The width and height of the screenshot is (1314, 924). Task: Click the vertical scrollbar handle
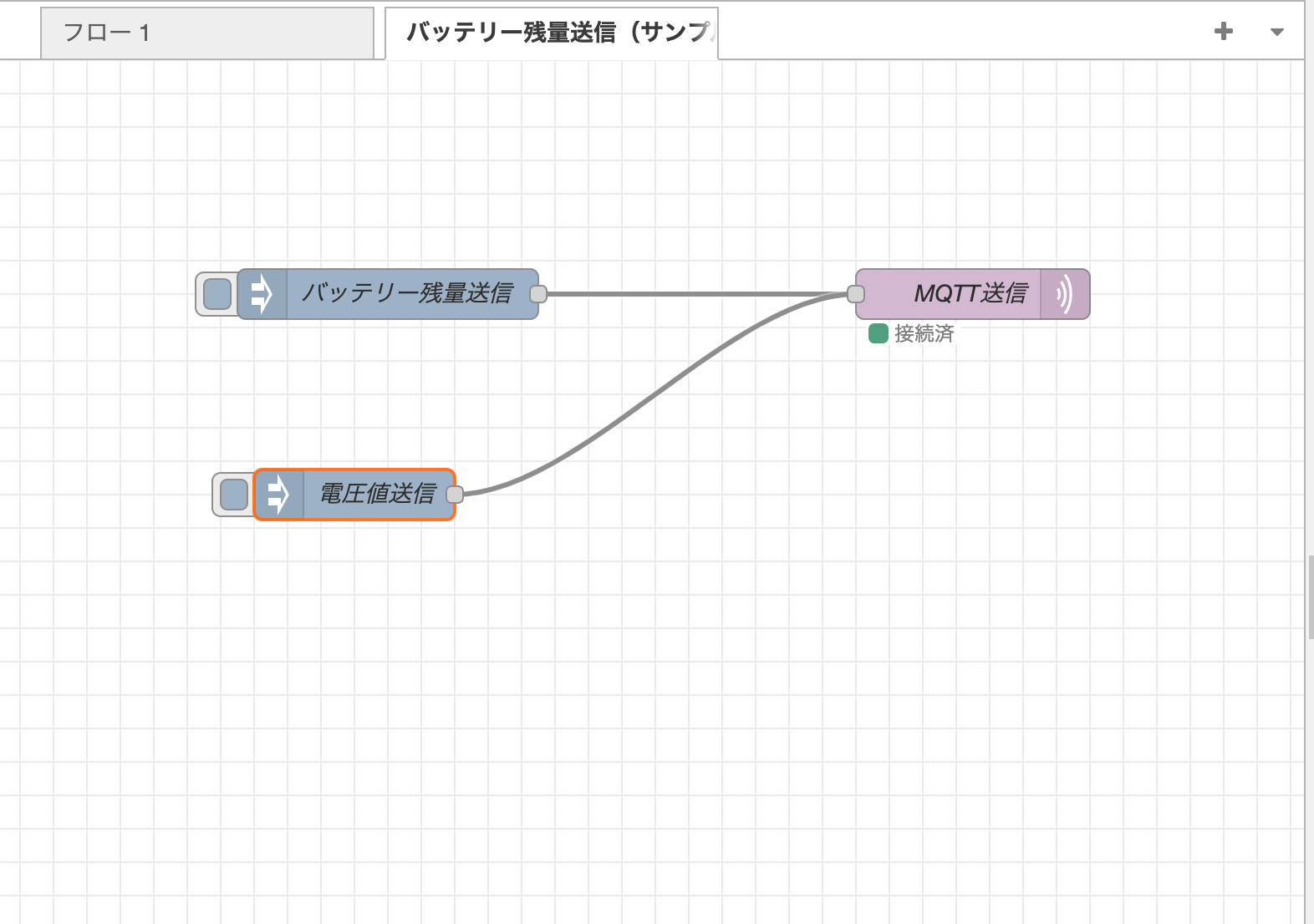1310,597
